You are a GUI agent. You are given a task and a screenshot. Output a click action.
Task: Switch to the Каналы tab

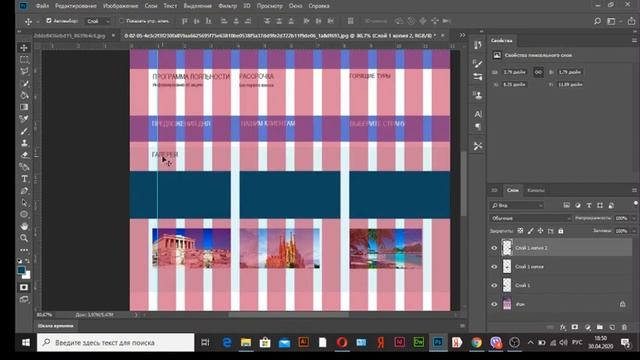[x=536, y=190]
